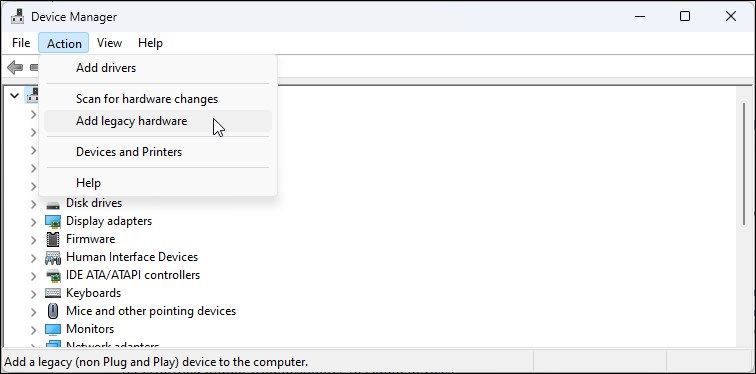The height and width of the screenshot is (374, 756).
Task: Click the back arrow toolbar icon
Action: click(15, 67)
